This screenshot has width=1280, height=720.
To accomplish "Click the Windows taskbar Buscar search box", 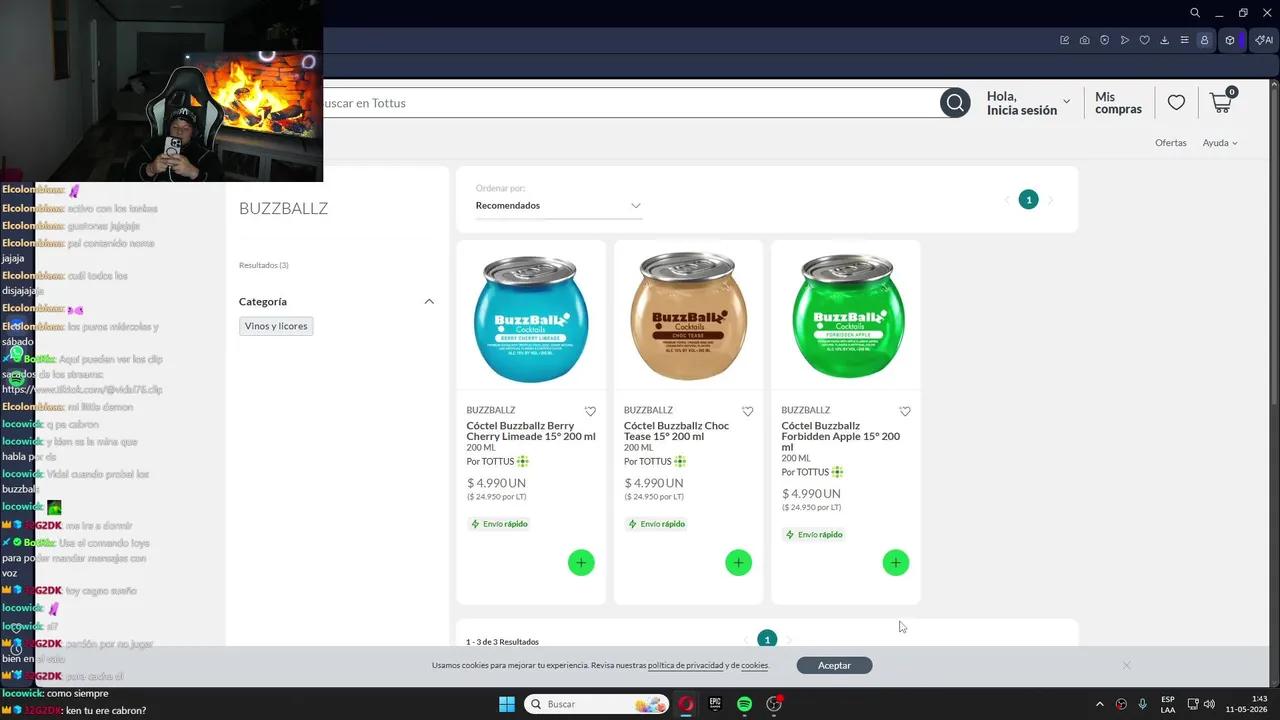I will click(x=597, y=704).
